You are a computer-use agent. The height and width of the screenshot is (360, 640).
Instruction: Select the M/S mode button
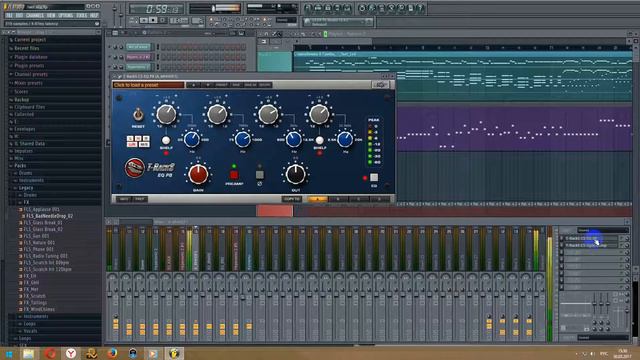144,144
